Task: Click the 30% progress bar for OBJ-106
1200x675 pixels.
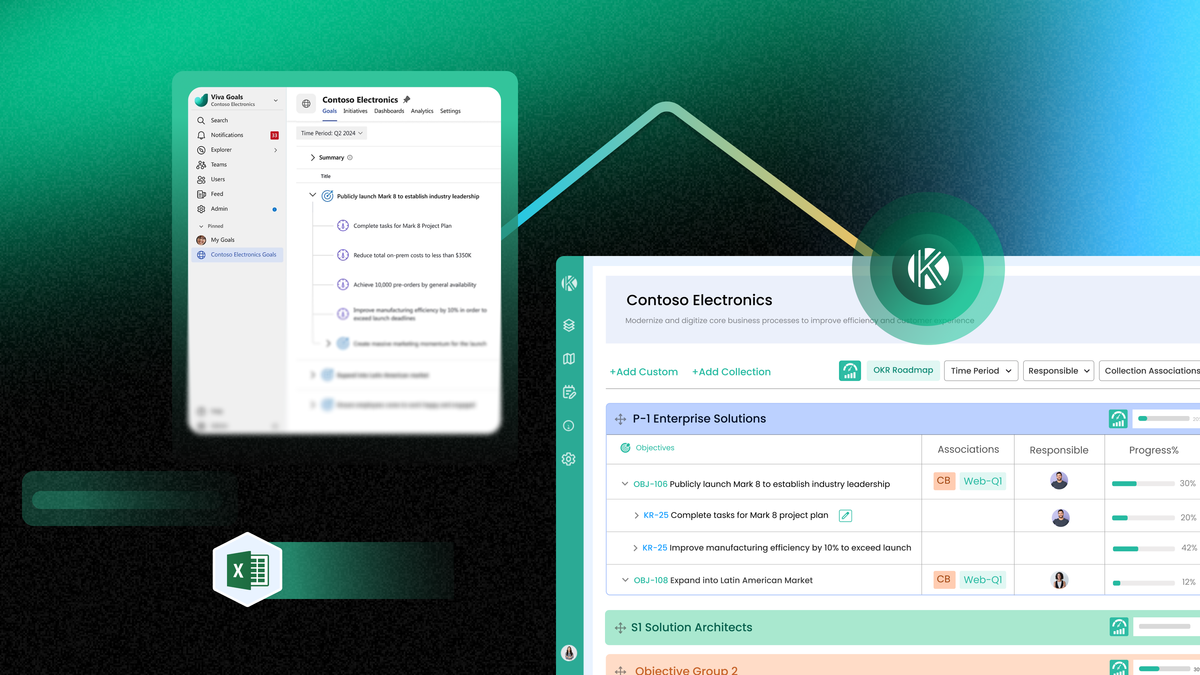Action: pos(1143,484)
